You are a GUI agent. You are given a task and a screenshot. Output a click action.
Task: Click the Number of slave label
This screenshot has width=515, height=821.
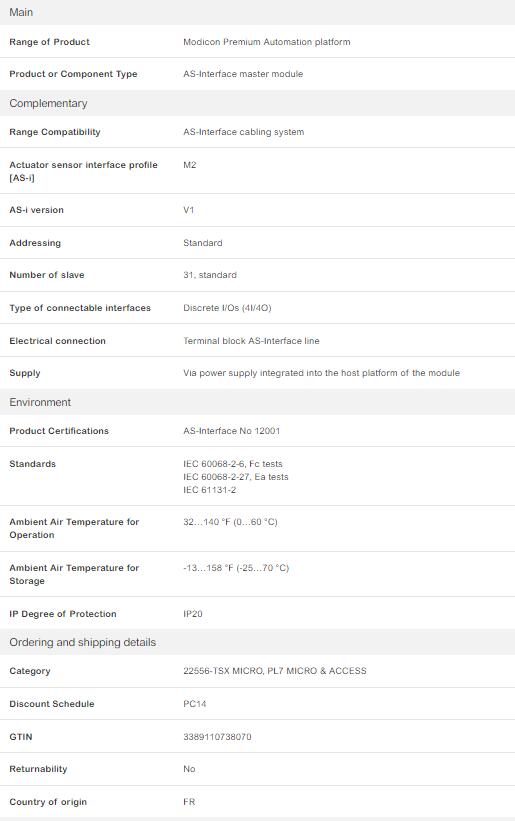click(x=47, y=275)
